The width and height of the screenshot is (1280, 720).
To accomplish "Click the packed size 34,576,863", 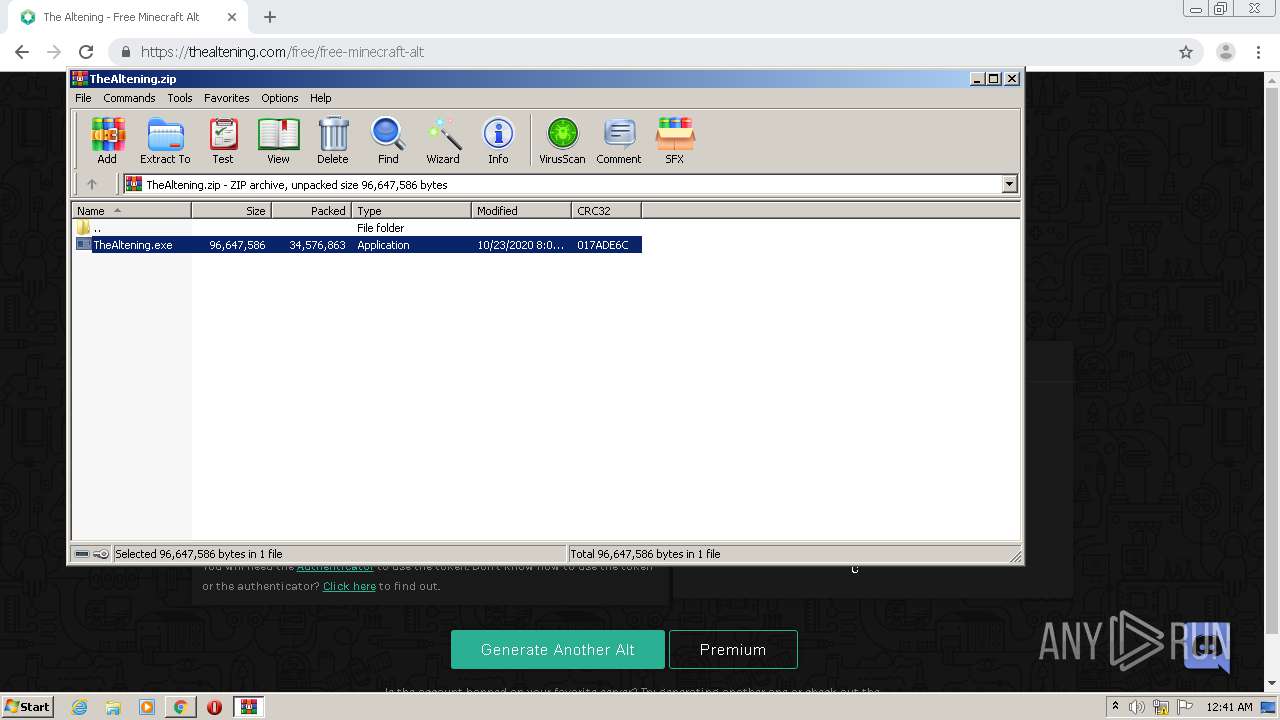I will point(317,245).
